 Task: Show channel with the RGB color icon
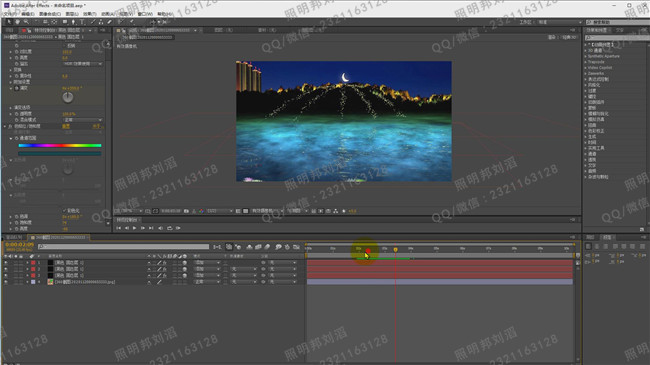(x=201, y=211)
